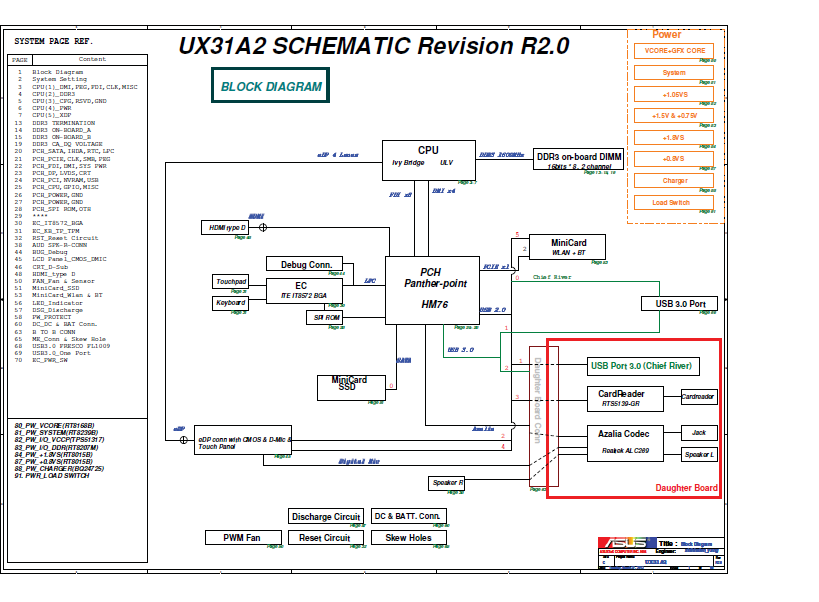Select page row 68 USB3.0 FRESCO FL1009
Image resolution: width=819 pixels, height=602 pixels.
tap(62, 346)
